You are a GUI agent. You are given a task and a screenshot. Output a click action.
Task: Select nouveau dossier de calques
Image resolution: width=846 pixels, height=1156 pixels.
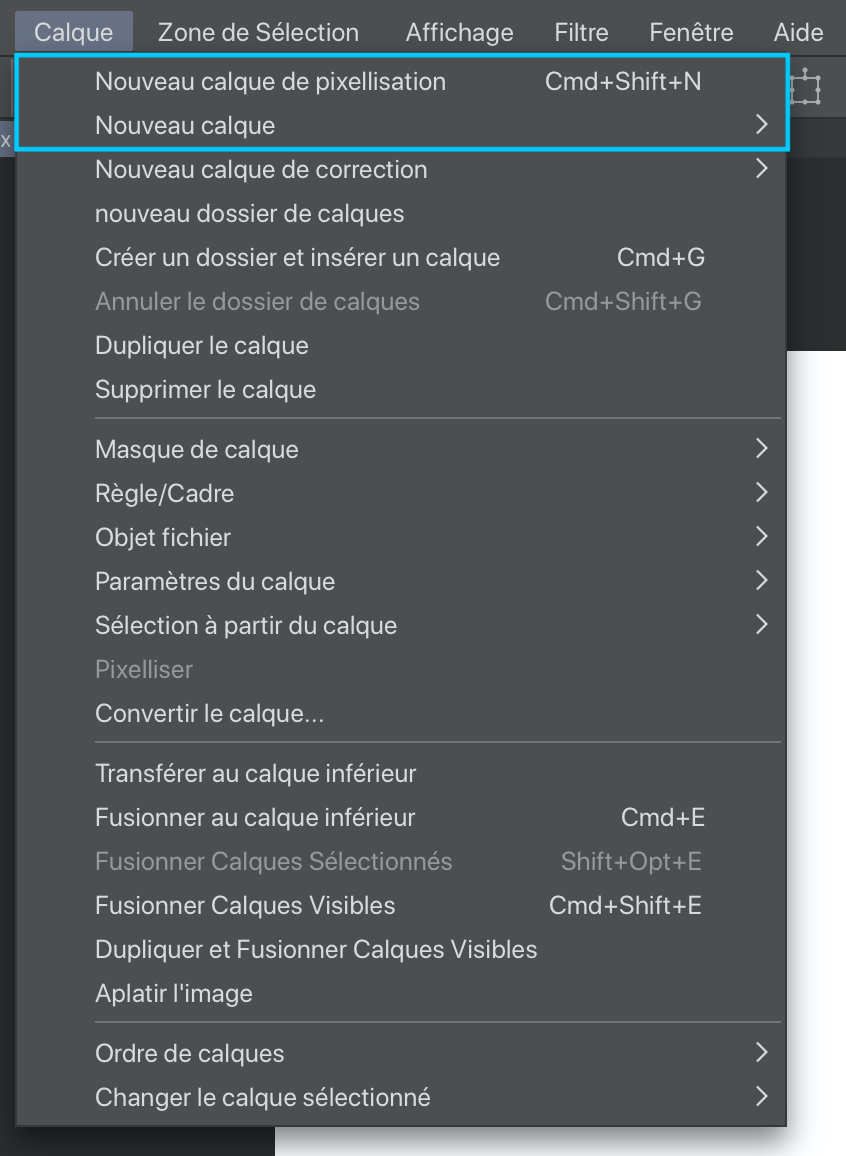(x=249, y=214)
